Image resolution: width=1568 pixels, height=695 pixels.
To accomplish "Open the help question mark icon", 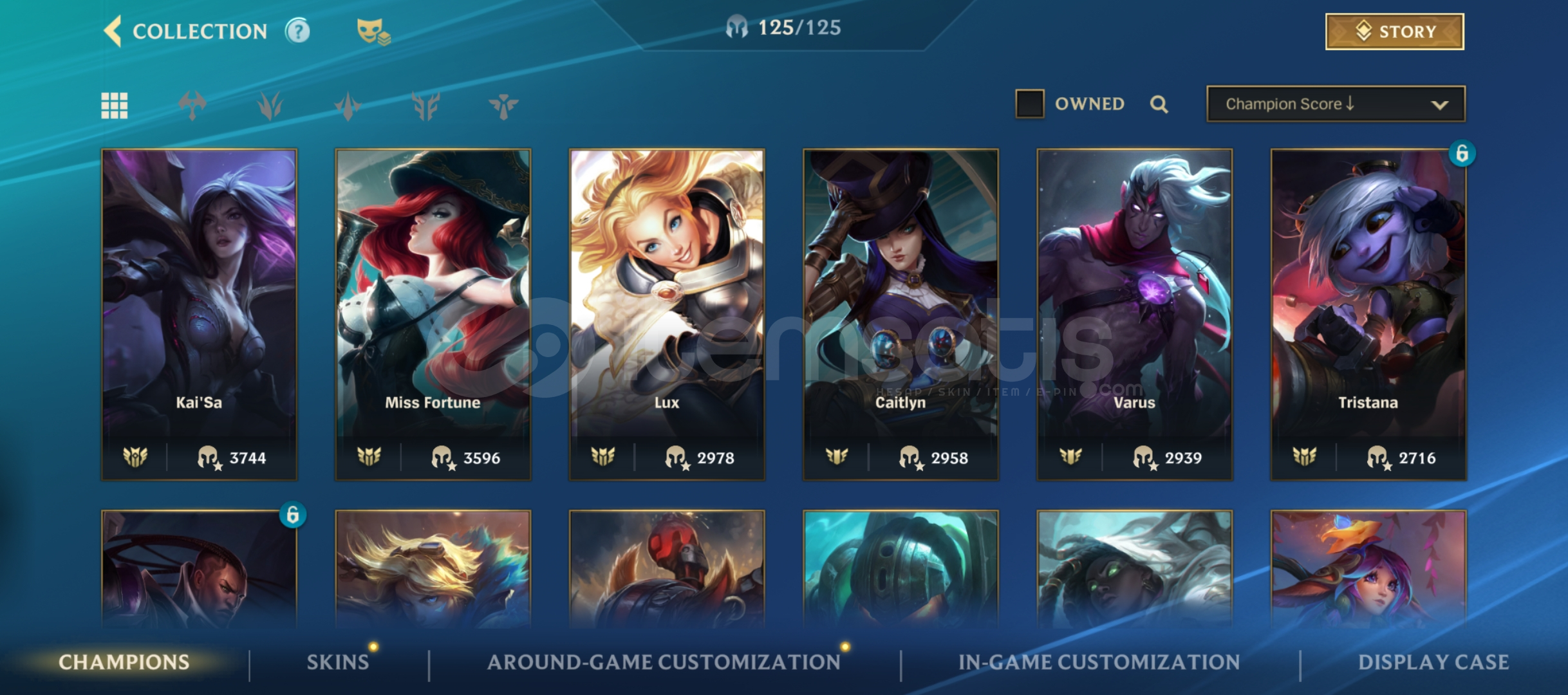I will tap(297, 31).
